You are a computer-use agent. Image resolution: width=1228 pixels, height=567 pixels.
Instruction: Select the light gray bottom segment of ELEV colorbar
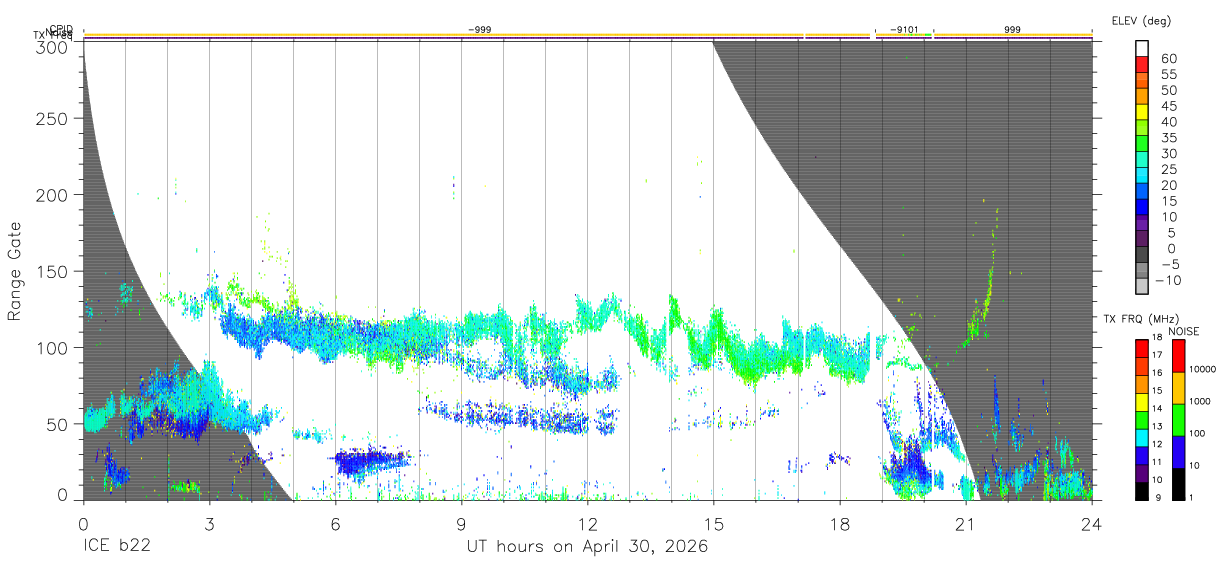pyautogui.click(x=1143, y=287)
